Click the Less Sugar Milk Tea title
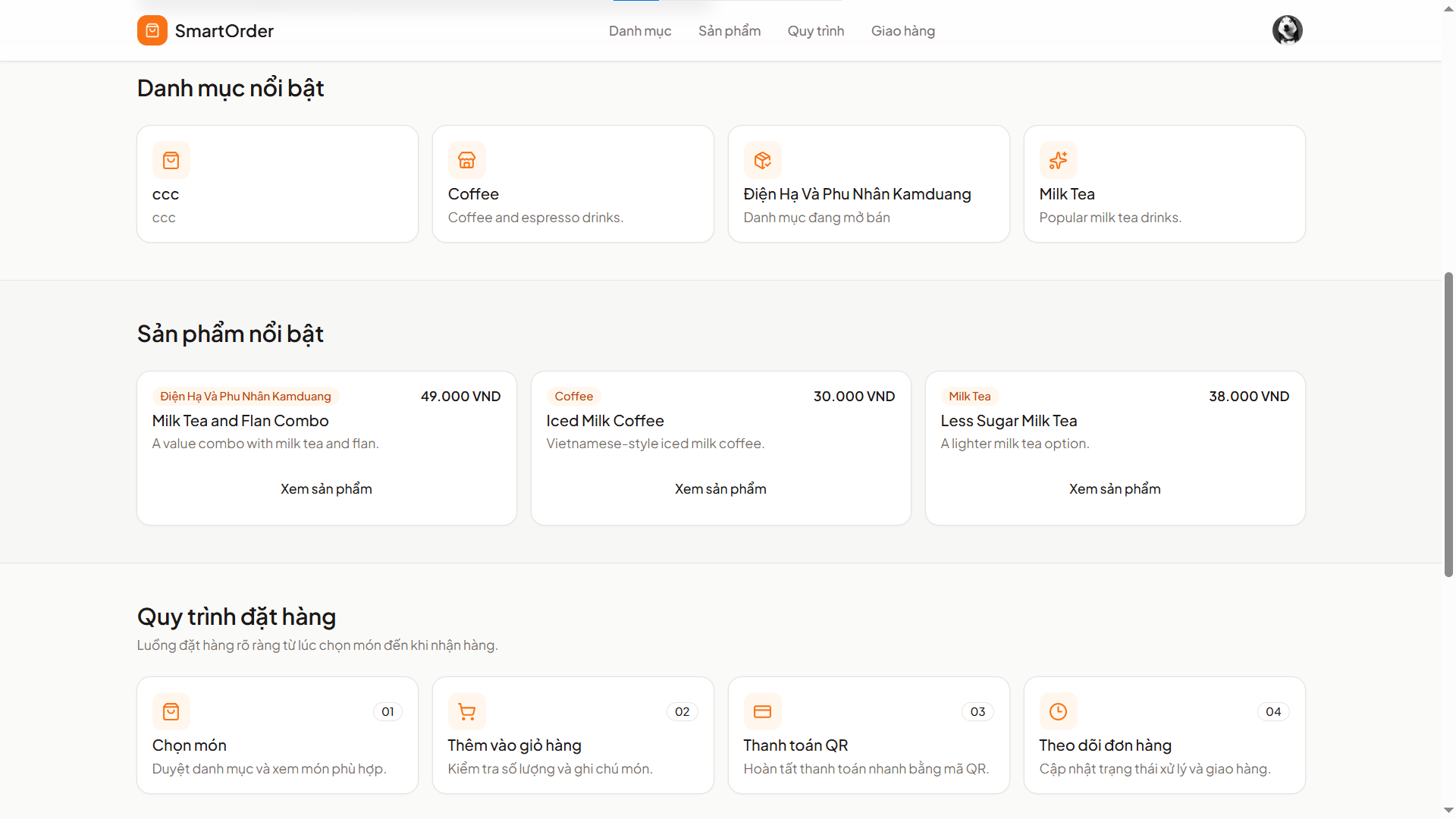 pos(1009,421)
